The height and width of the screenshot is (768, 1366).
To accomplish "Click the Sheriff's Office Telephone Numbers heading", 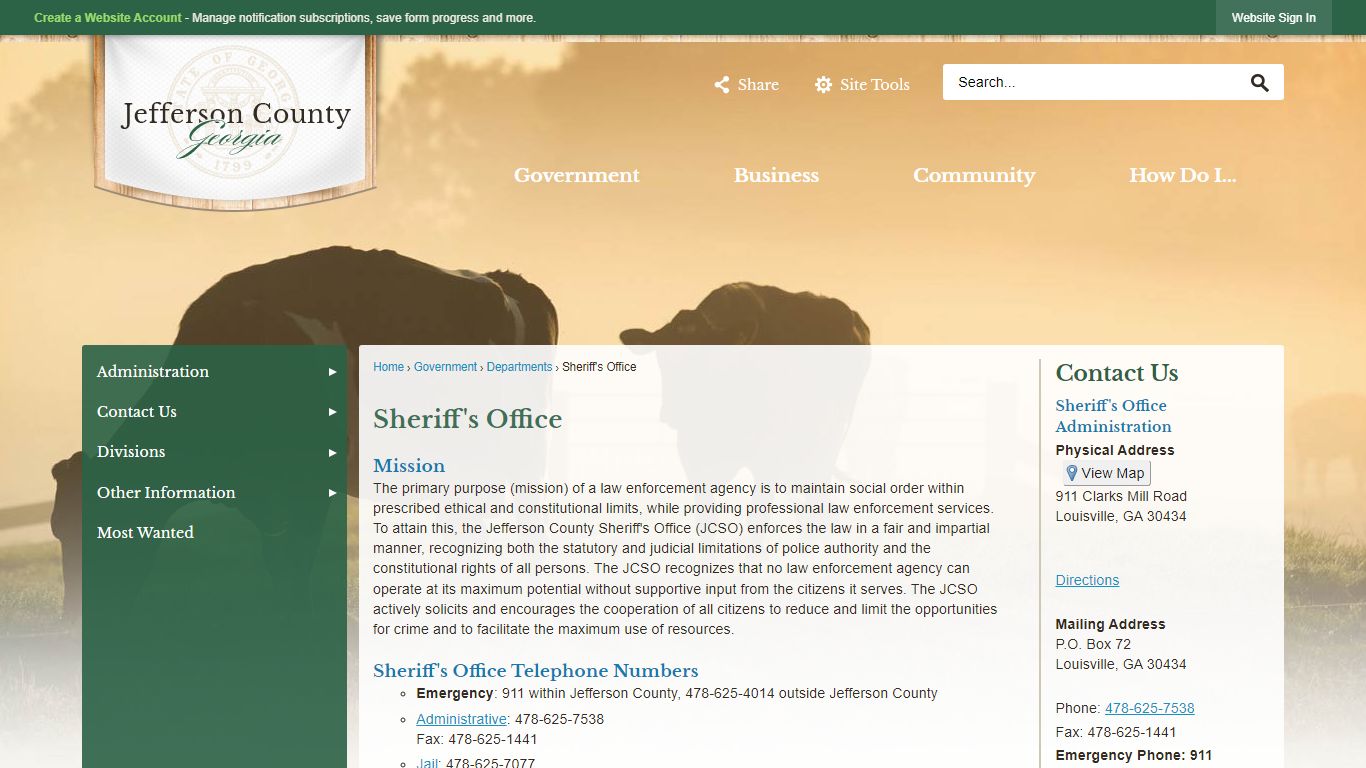I will [x=536, y=671].
